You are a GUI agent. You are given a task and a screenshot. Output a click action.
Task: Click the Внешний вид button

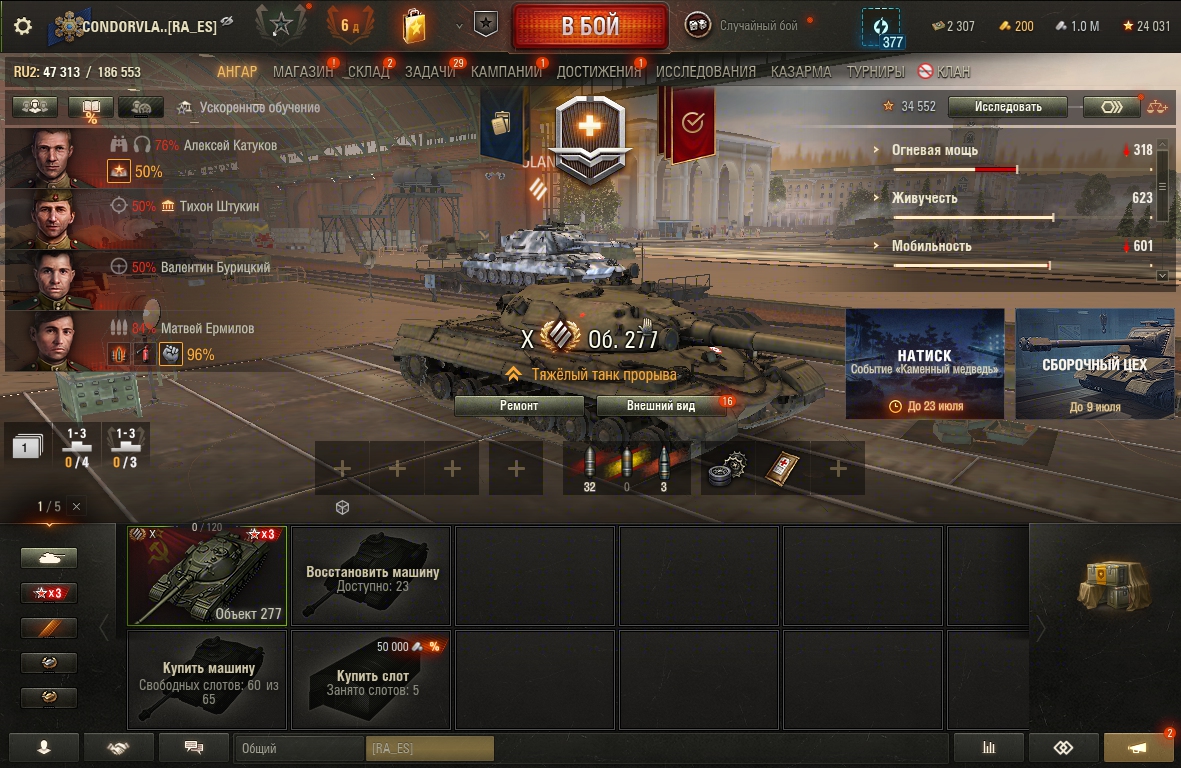point(661,406)
